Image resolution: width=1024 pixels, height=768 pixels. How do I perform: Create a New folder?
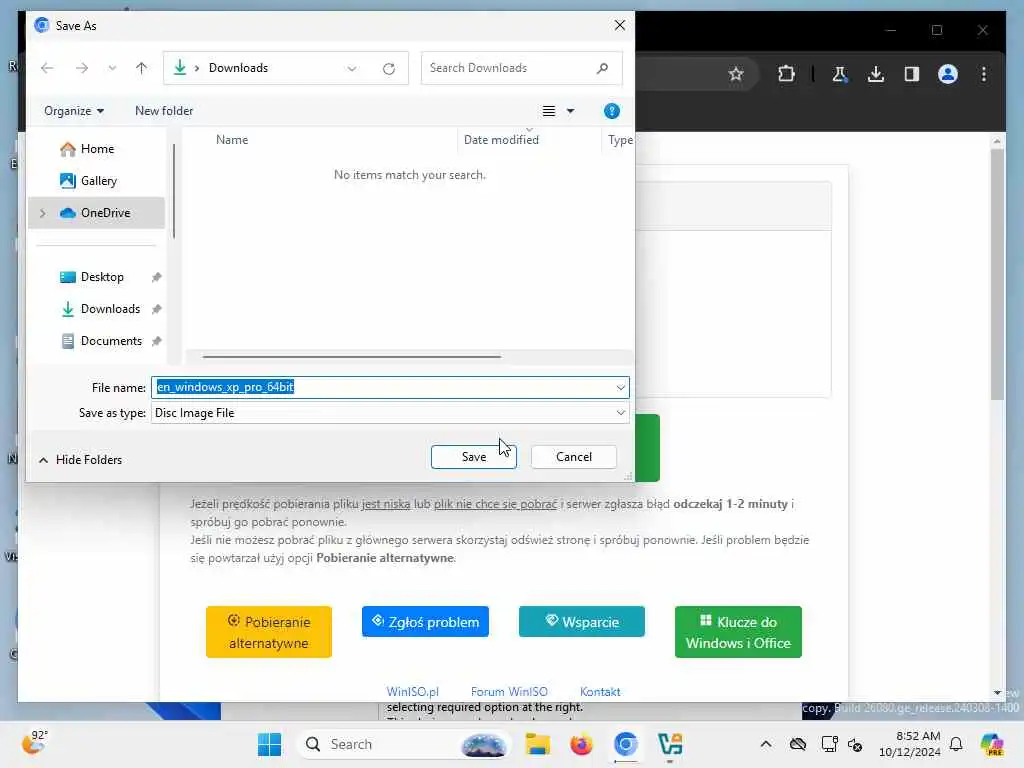click(164, 111)
